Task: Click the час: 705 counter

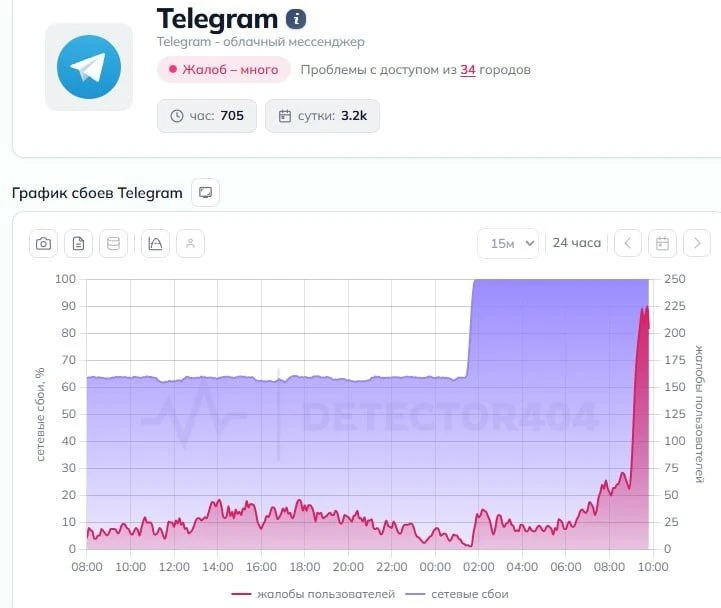Action: pyautogui.click(x=207, y=116)
